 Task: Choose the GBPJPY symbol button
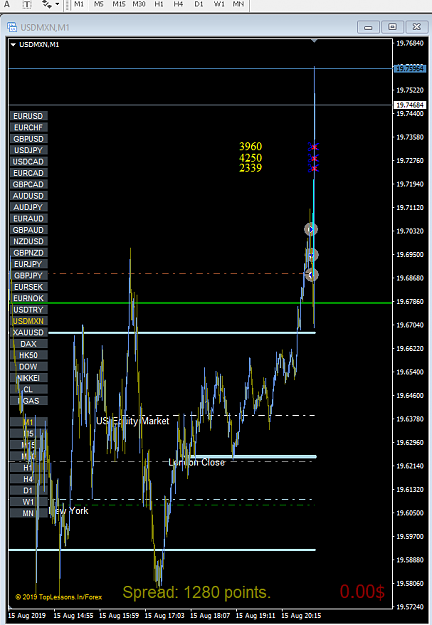coord(29,275)
